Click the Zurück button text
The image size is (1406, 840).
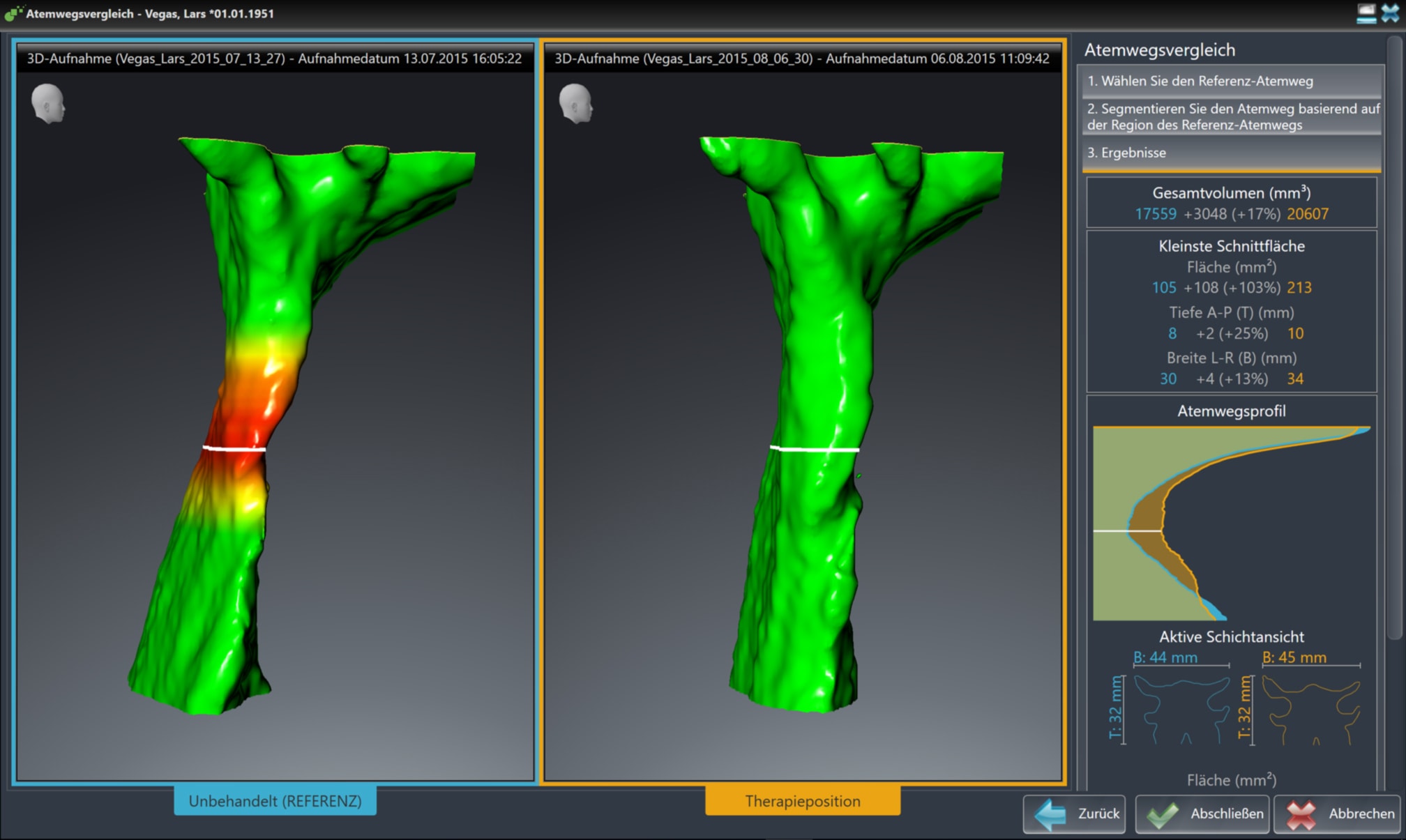pos(1098,814)
